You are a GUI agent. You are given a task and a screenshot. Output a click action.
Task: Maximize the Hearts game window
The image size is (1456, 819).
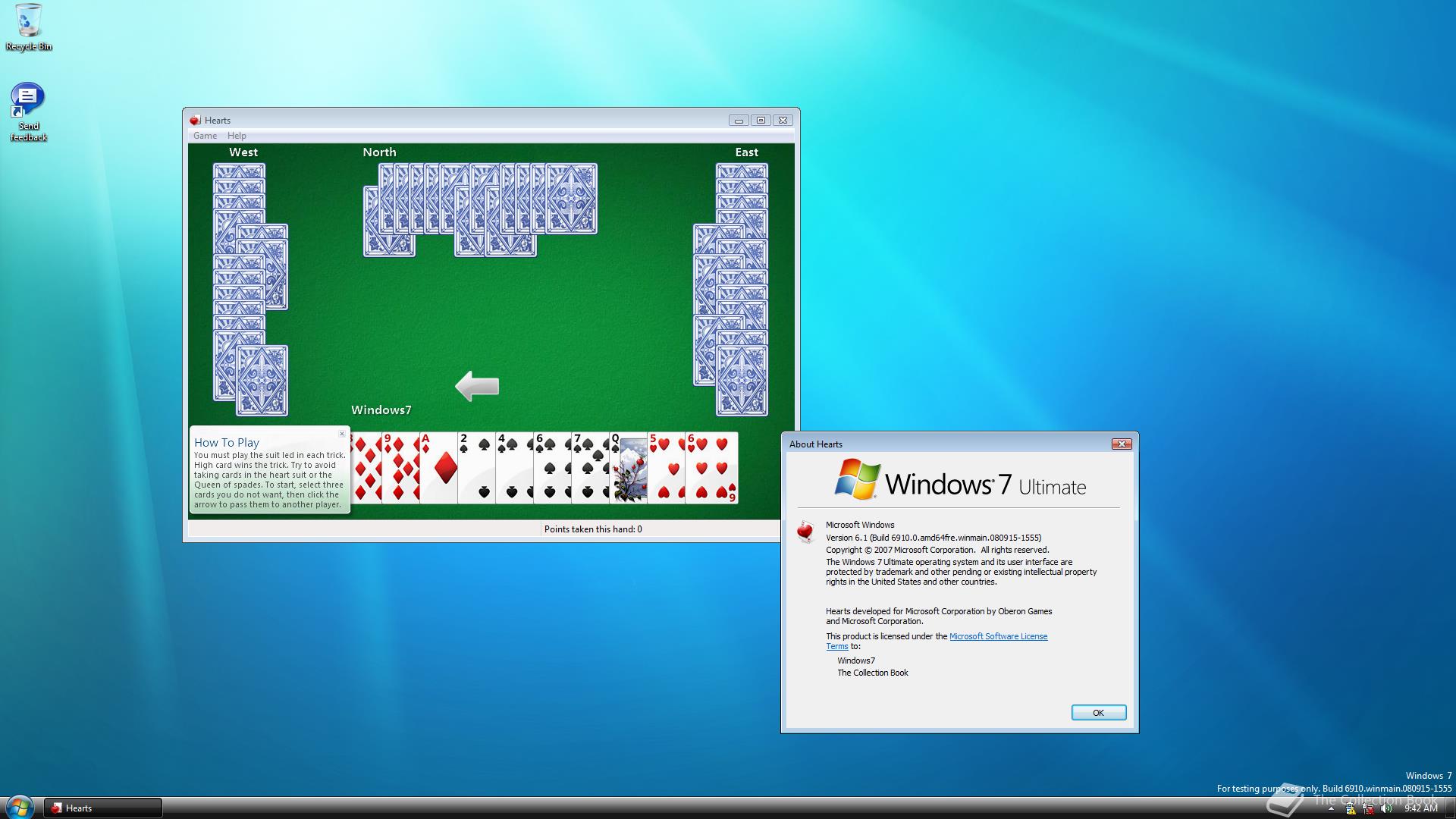point(761,120)
